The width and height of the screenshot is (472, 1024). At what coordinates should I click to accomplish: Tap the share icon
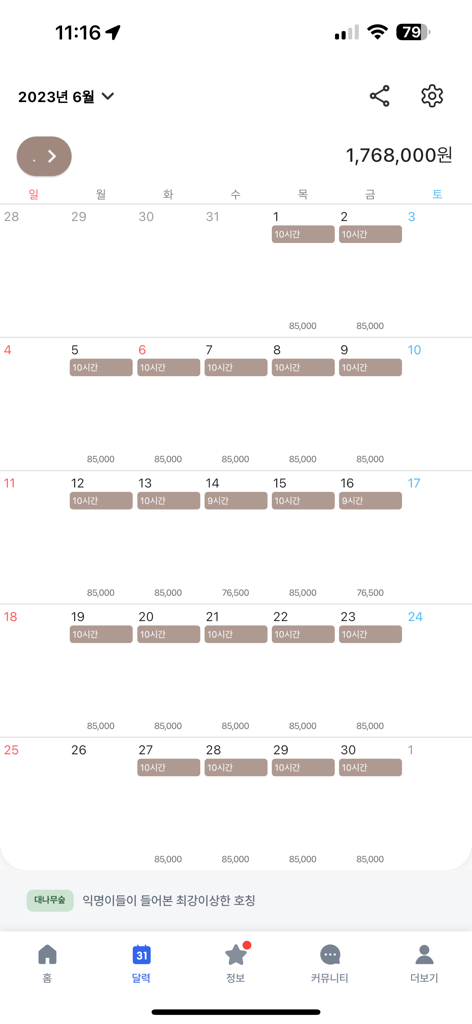click(x=379, y=96)
